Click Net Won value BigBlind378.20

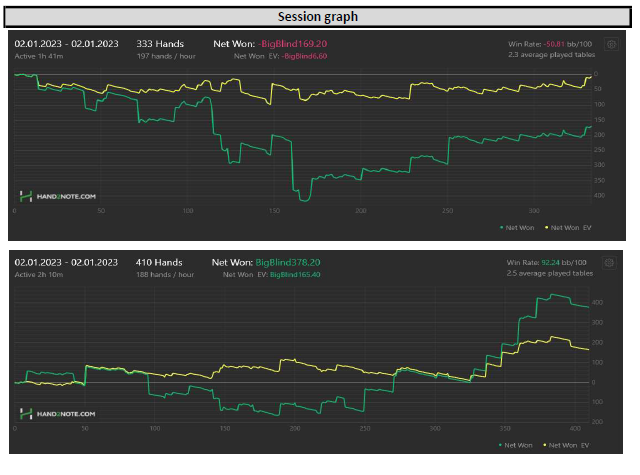point(288,262)
